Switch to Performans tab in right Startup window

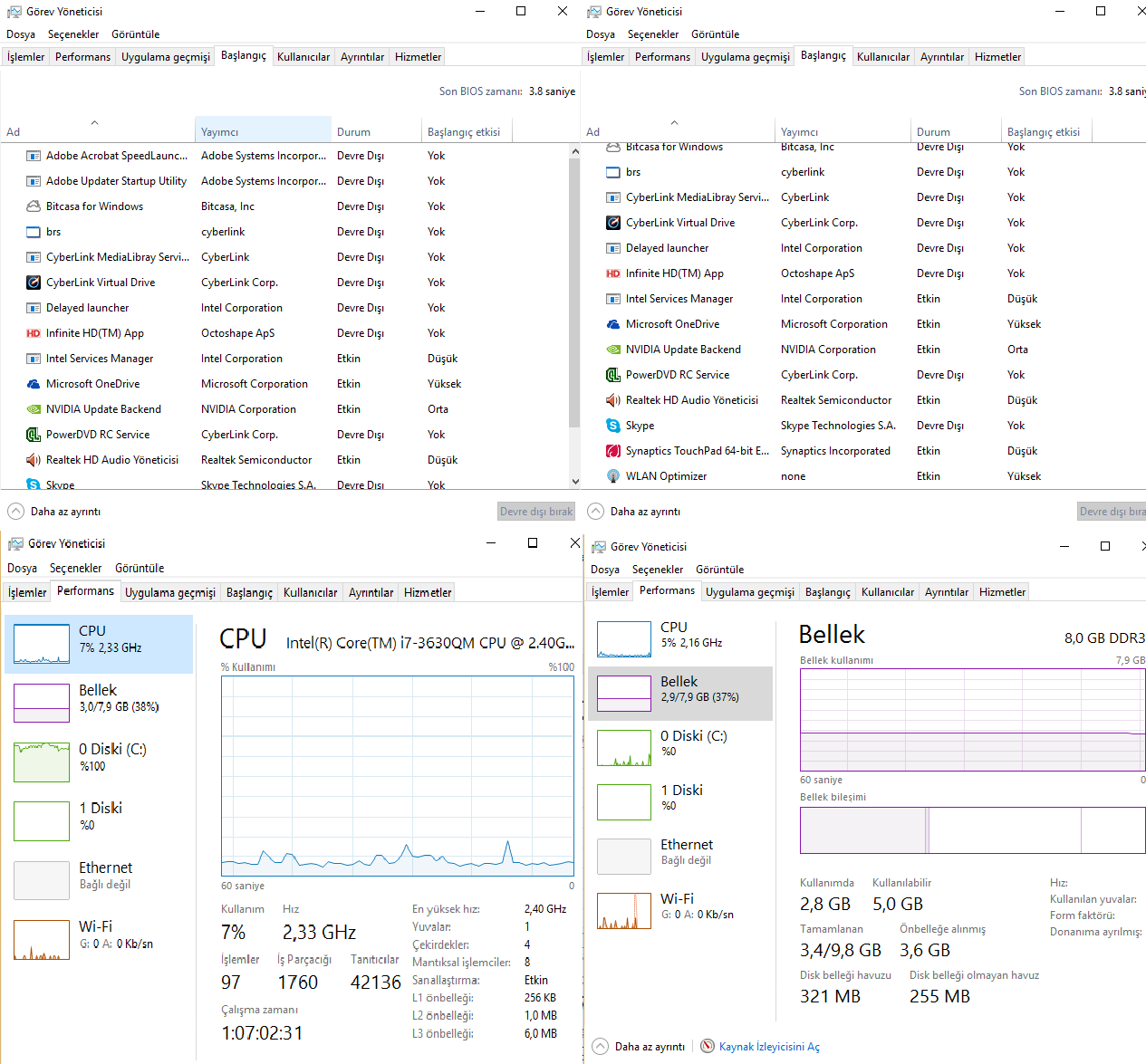pos(662,57)
